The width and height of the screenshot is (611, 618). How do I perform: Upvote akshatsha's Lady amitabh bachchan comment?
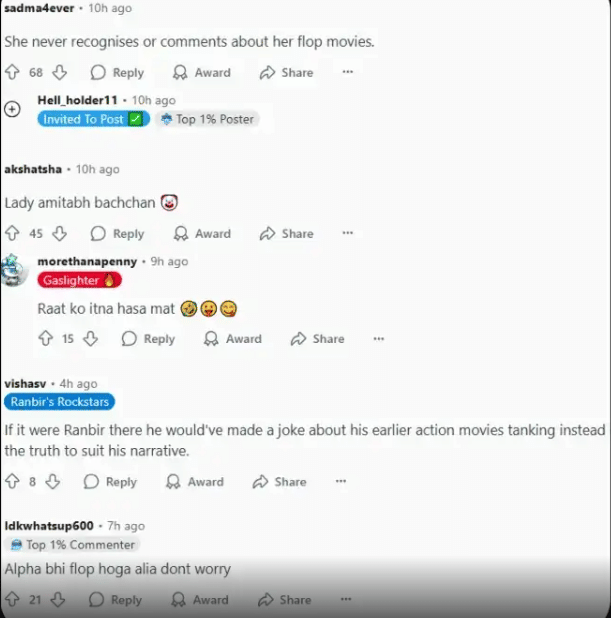click(x=12, y=233)
